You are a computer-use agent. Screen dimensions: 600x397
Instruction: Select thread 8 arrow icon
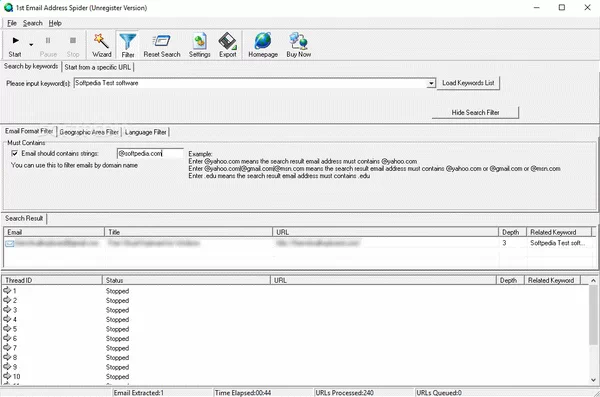[x=7, y=357]
